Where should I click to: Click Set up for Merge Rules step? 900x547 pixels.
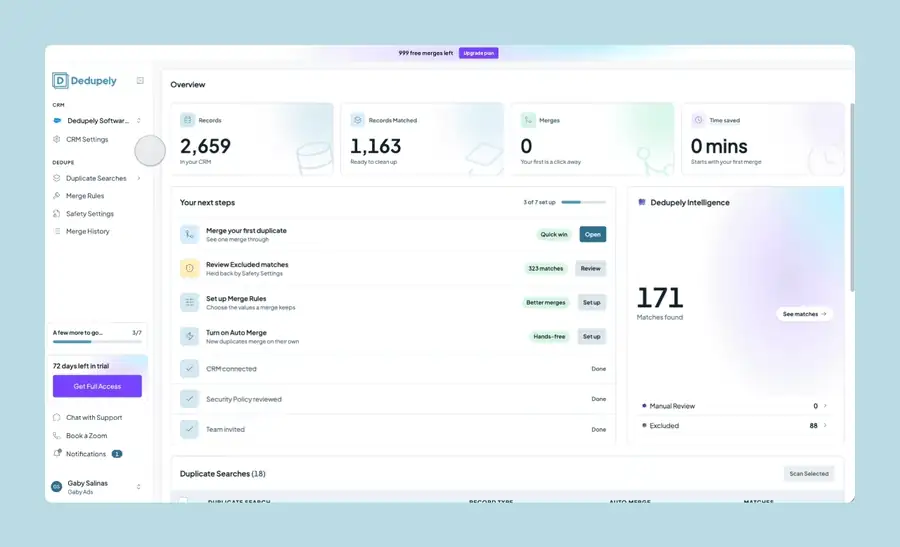(591, 302)
